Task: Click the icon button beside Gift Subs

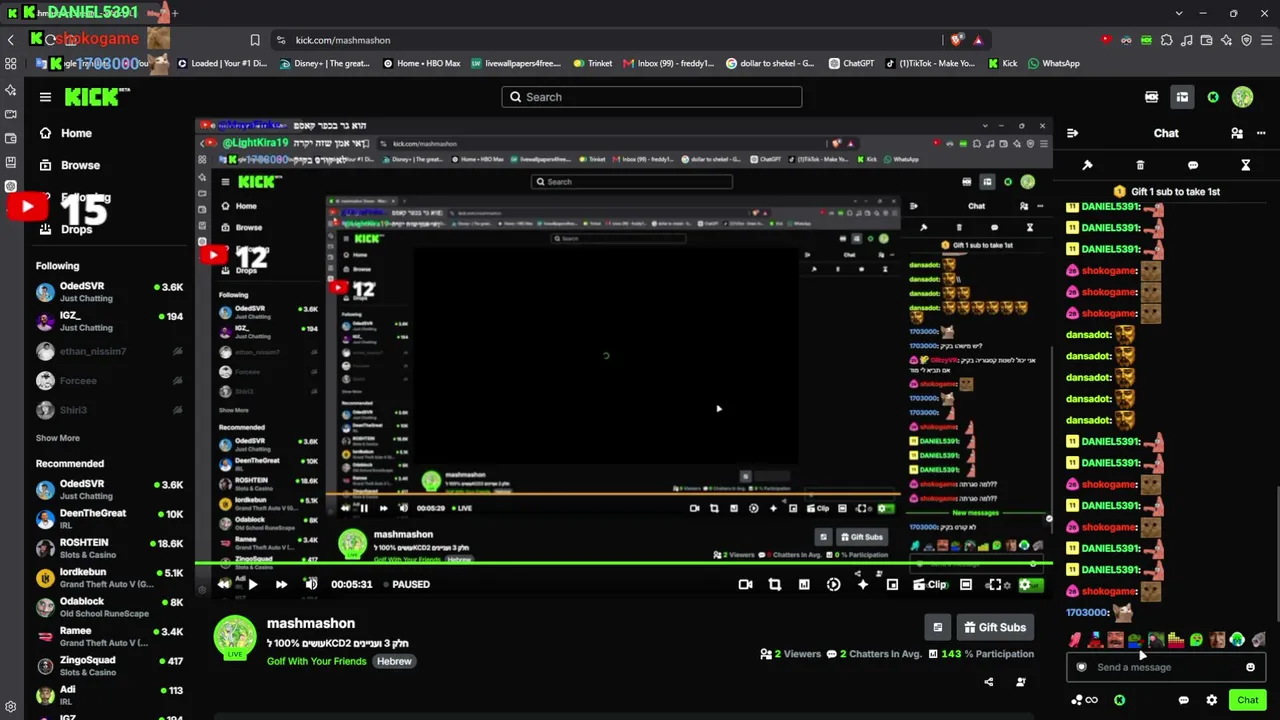Action: tap(937, 627)
